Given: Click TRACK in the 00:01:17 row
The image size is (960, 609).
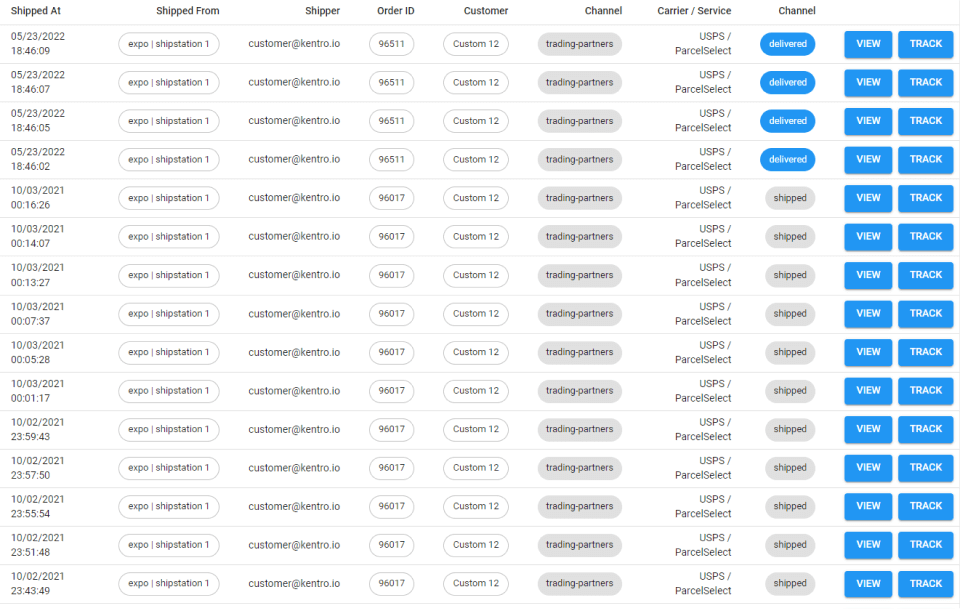Looking at the screenshot, I should tap(925, 391).
